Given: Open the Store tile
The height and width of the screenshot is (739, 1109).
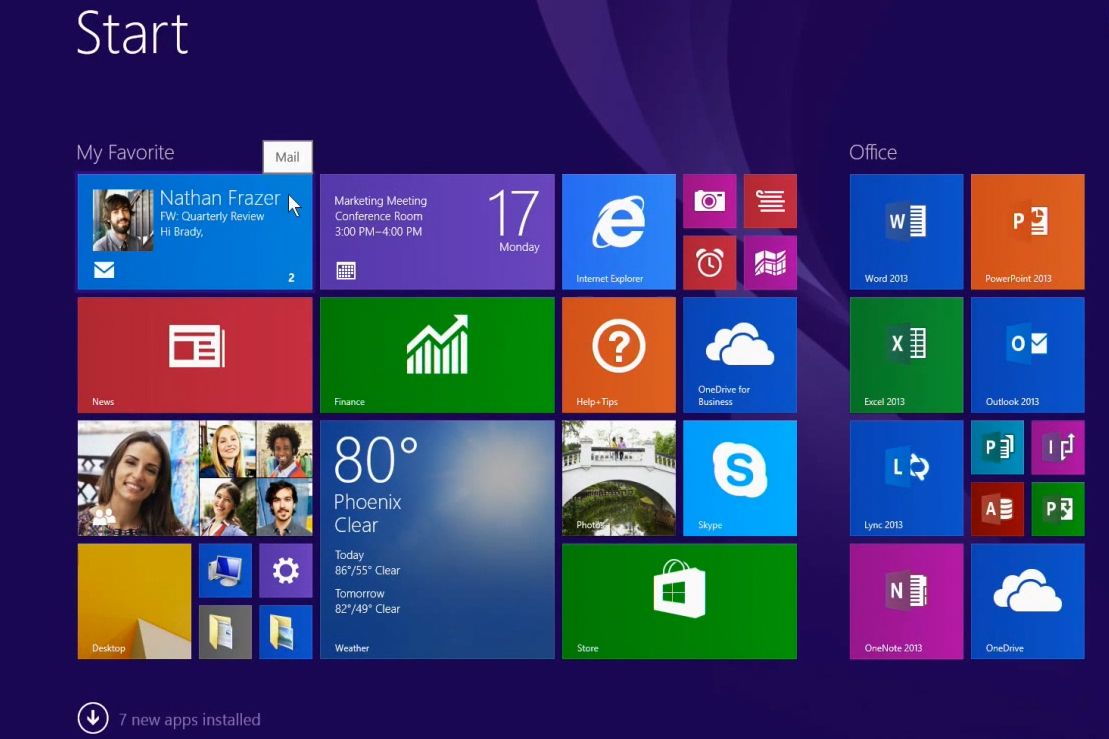Looking at the screenshot, I should click(680, 601).
